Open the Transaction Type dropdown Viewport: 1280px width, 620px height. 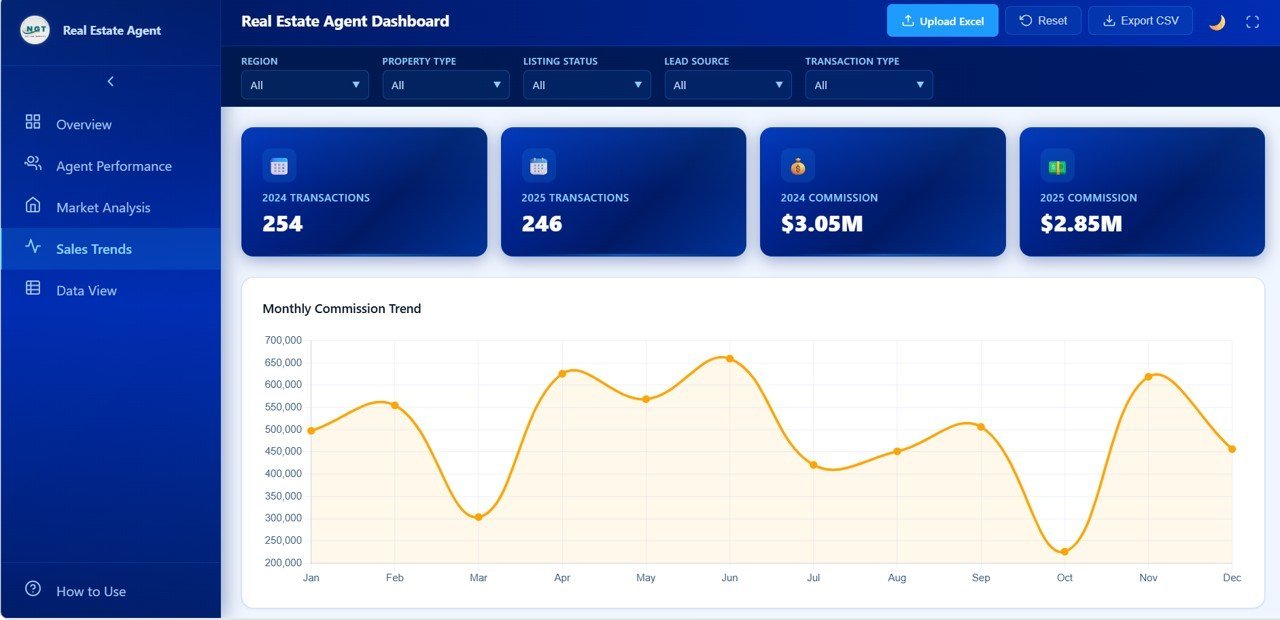point(868,85)
